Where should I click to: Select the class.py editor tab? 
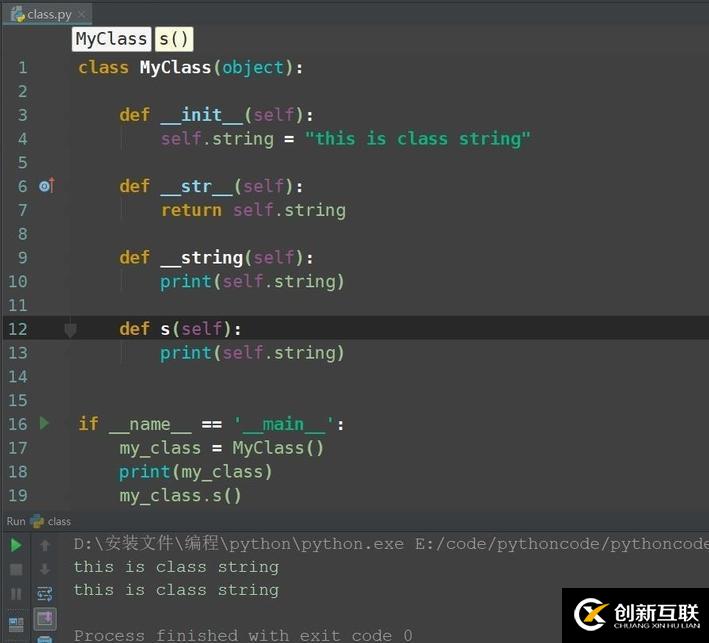point(47,14)
